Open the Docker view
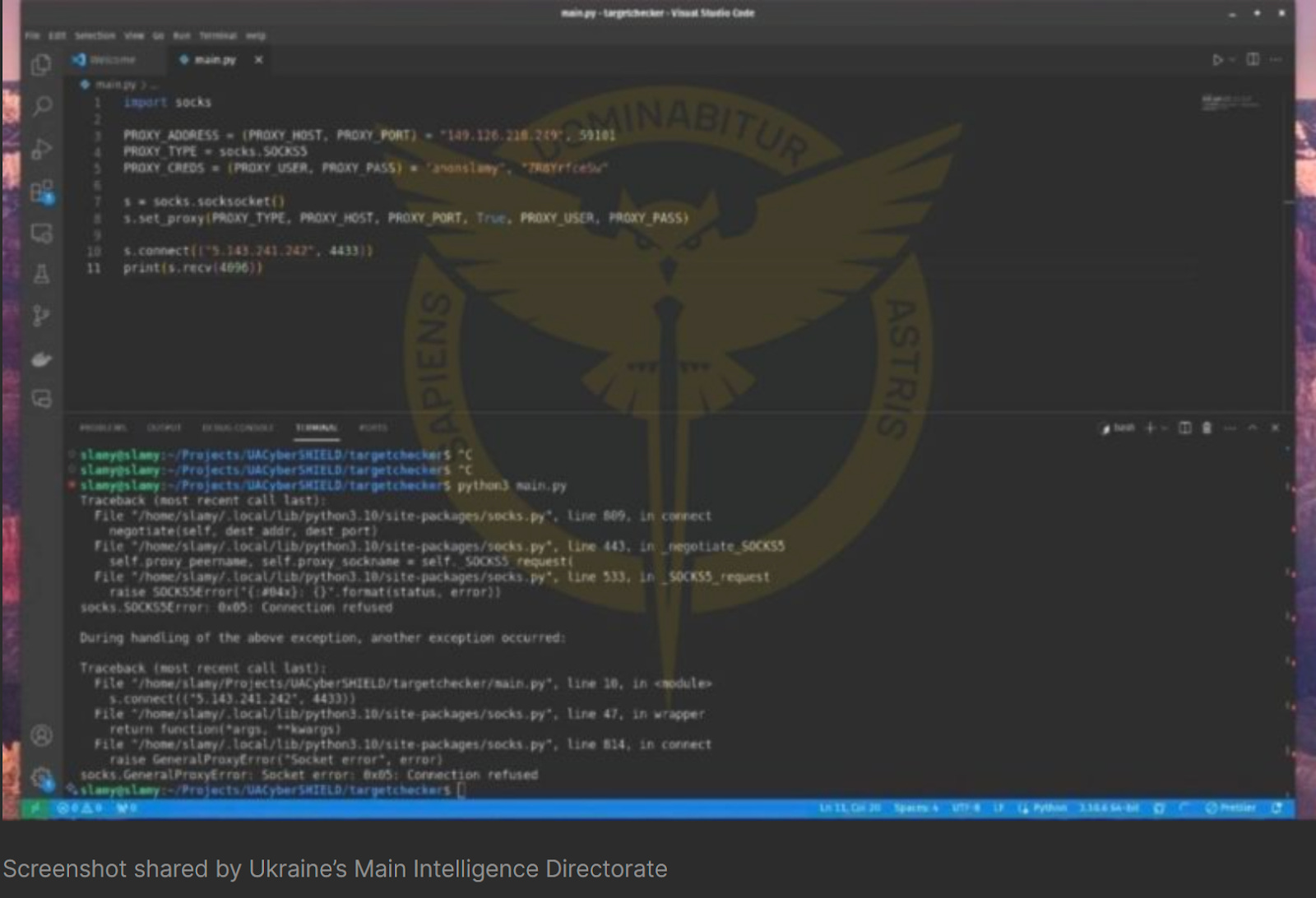1316x898 pixels. (41, 359)
